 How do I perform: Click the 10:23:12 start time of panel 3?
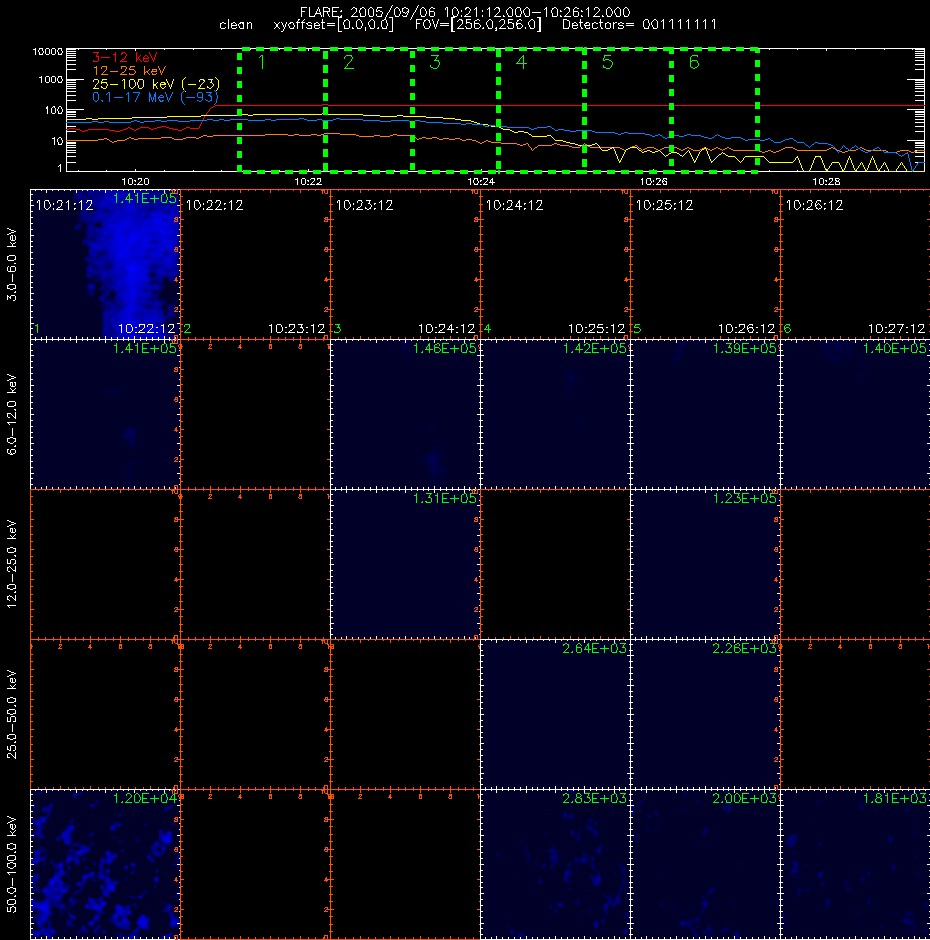[365, 206]
